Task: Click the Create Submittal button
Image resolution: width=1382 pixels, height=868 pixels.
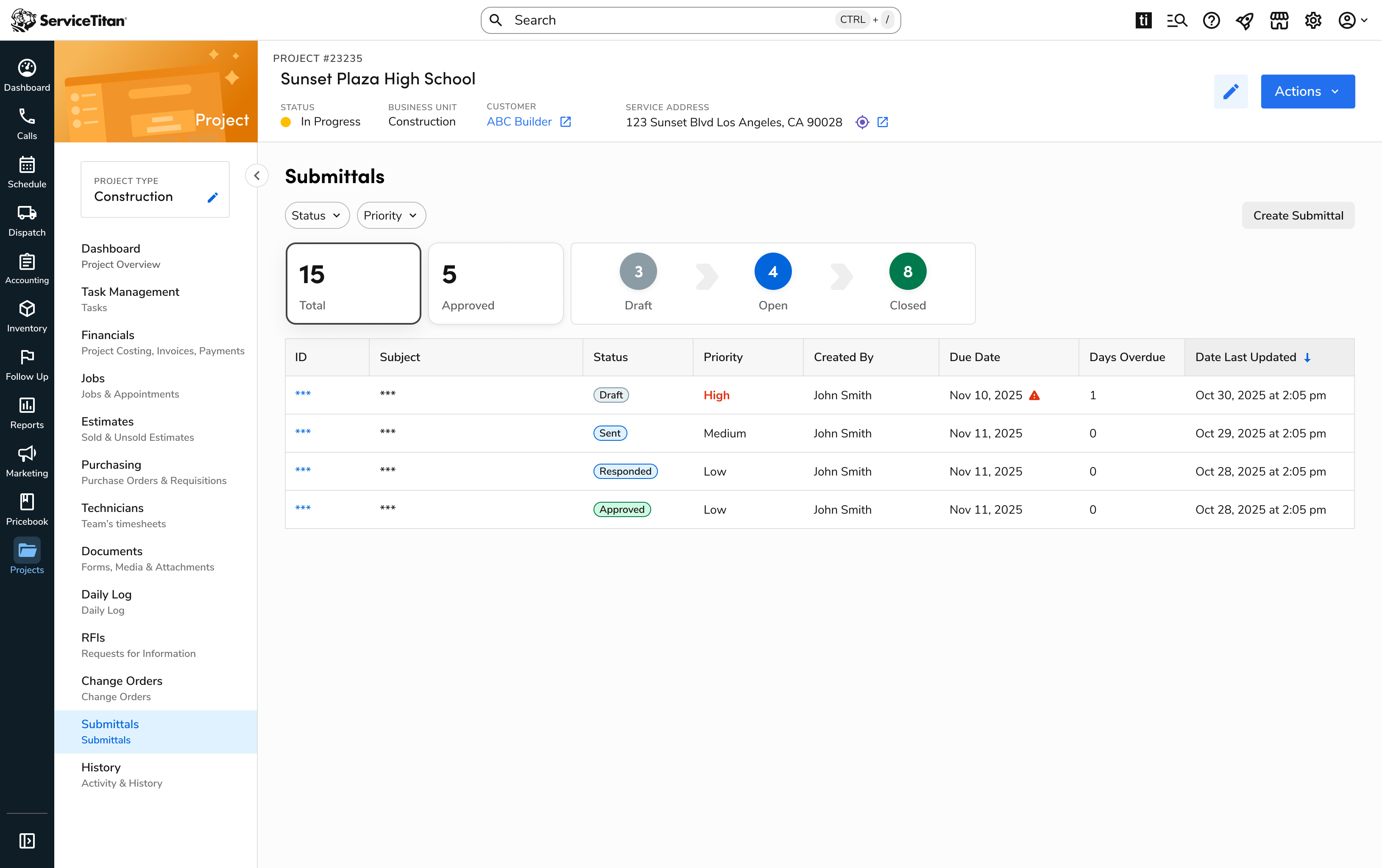Action: [1298, 216]
